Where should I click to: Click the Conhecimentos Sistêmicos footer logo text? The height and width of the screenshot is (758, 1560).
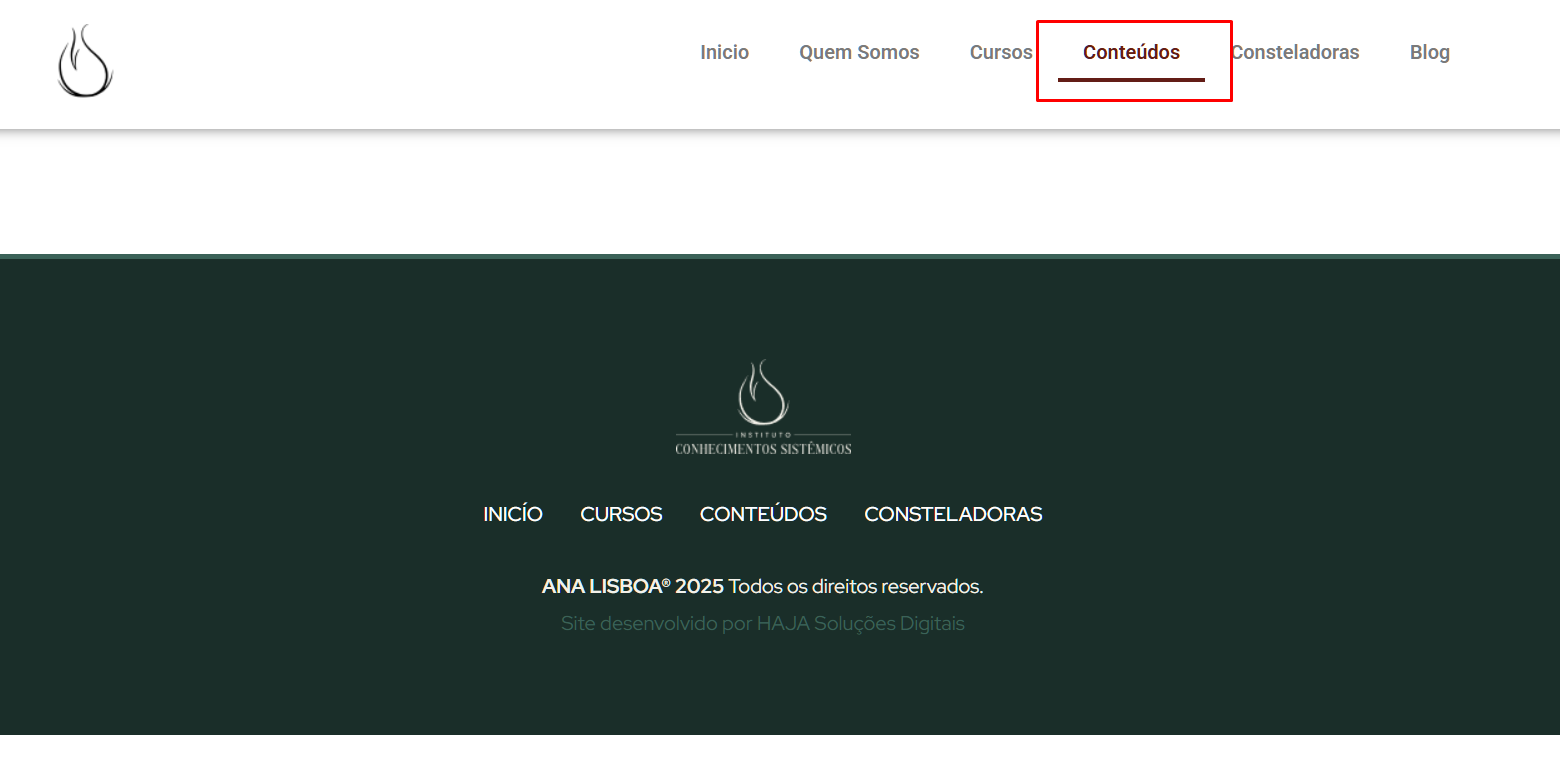pyautogui.click(x=763, y=449)
